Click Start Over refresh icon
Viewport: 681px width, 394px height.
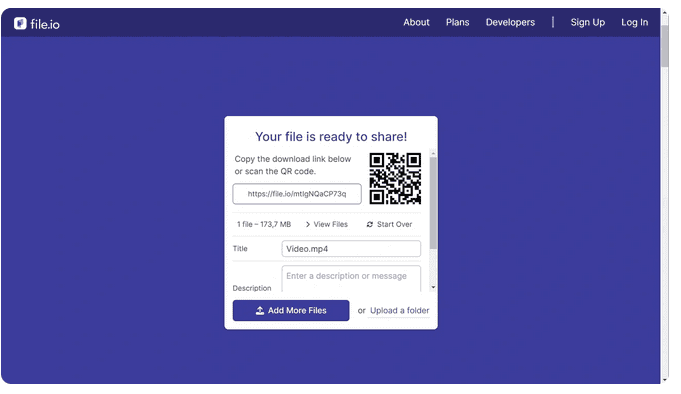pyautogui.click(x=370, y=224)
